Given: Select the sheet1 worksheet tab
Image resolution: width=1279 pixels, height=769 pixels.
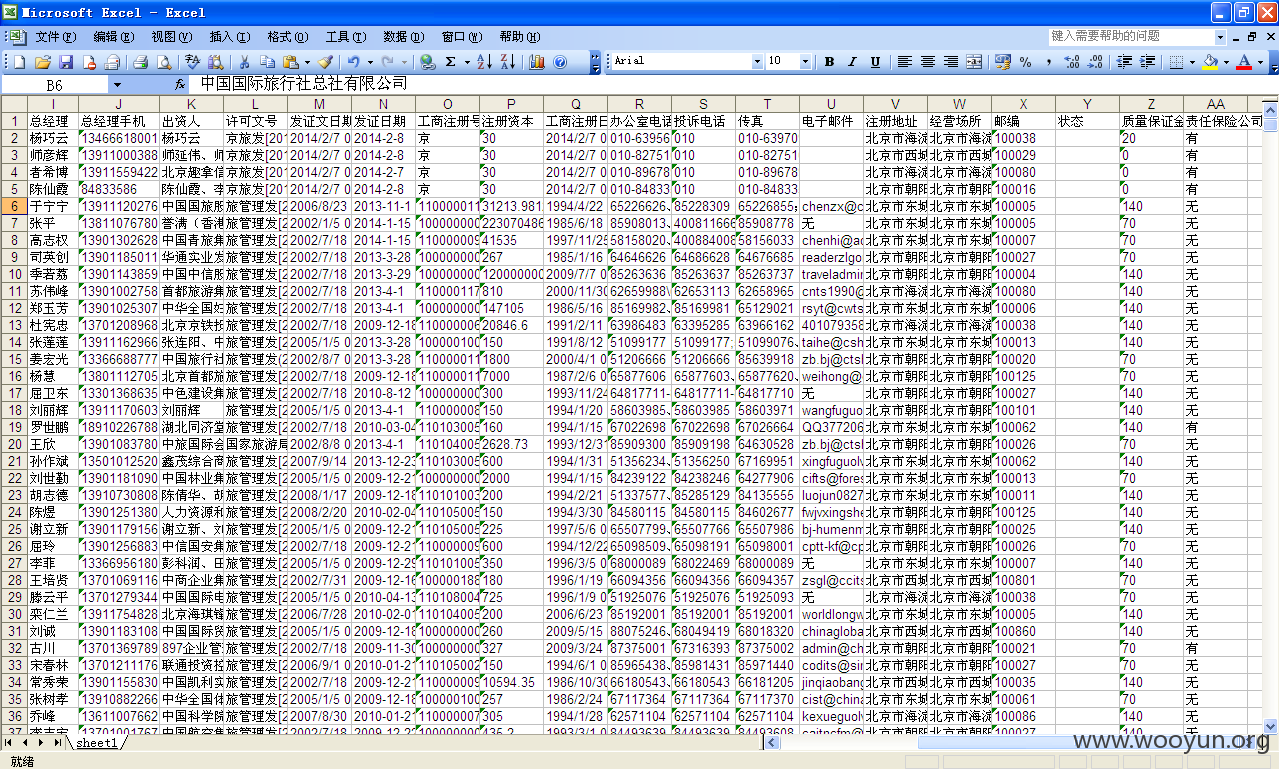Looking at the screenshot, I should [97, 743].
